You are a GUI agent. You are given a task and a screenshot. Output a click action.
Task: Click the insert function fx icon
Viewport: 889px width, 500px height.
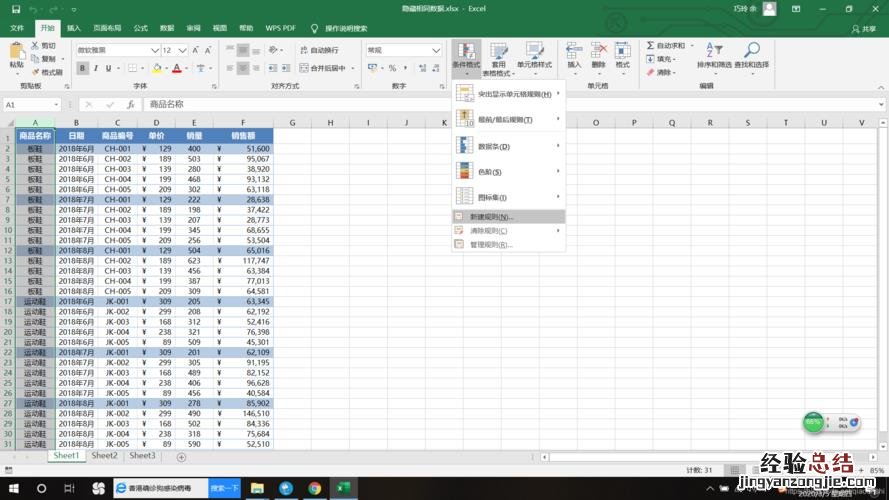[x=130, y=104]
